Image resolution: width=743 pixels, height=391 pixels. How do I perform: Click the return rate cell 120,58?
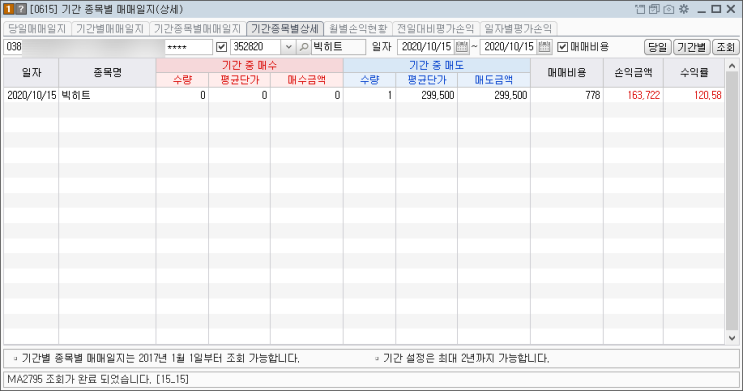tap(694, 95)
